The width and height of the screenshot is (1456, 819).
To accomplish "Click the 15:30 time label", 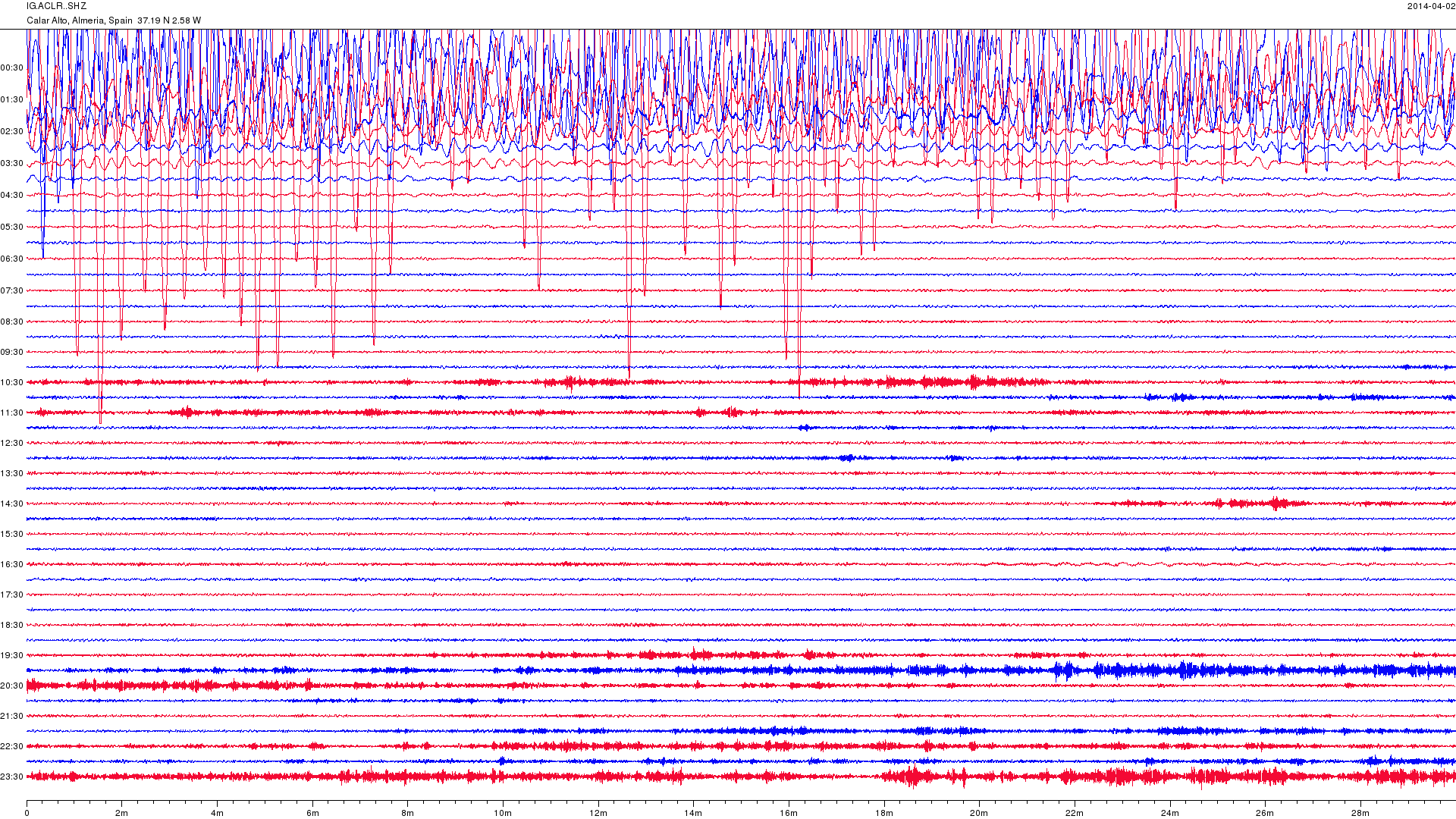I will coord(12,535).
